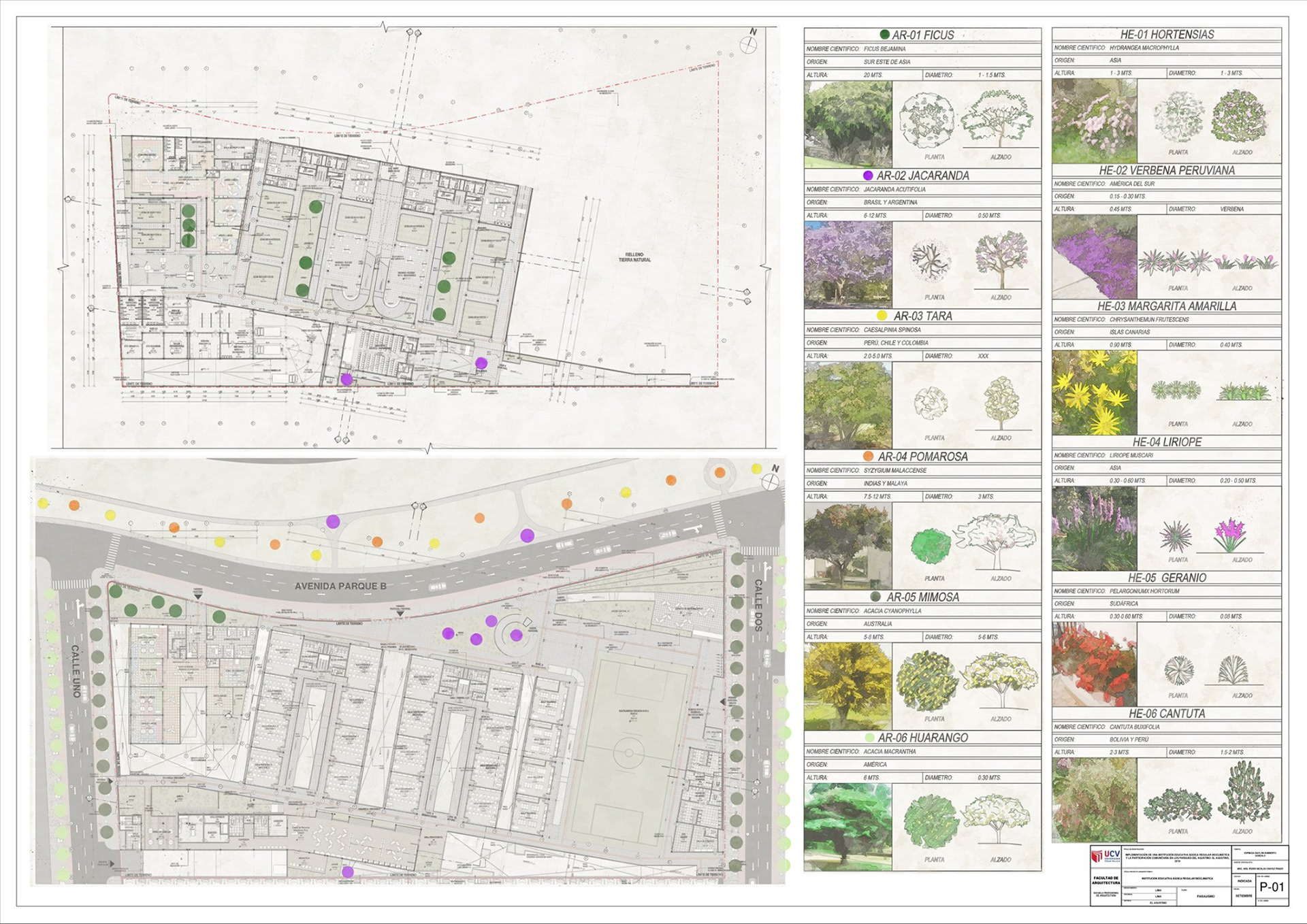Click the Mimosa plan-view canopy symbol
Image resolution: width=1307 pixels, height=924 pixels.
[x=927, y=682]
